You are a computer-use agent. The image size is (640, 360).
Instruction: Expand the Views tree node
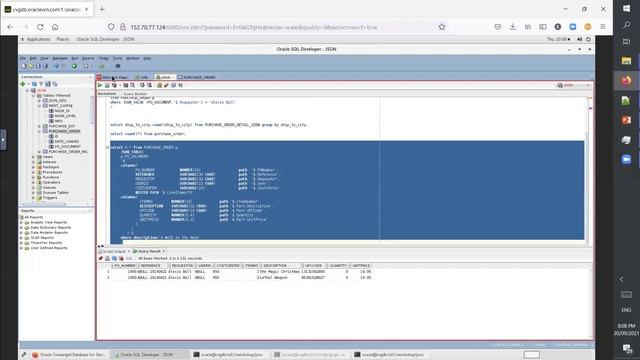click(x=33, y=157)
